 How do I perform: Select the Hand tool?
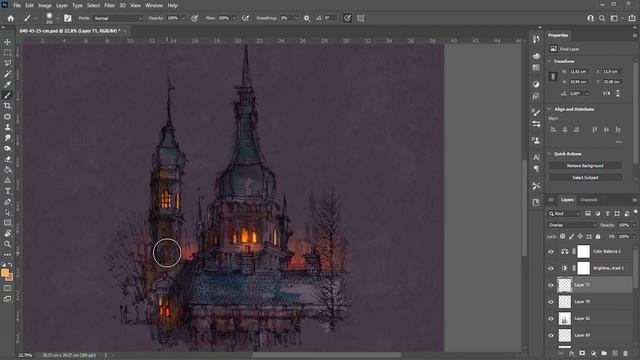pyautogui.click(x=7, y=233)
